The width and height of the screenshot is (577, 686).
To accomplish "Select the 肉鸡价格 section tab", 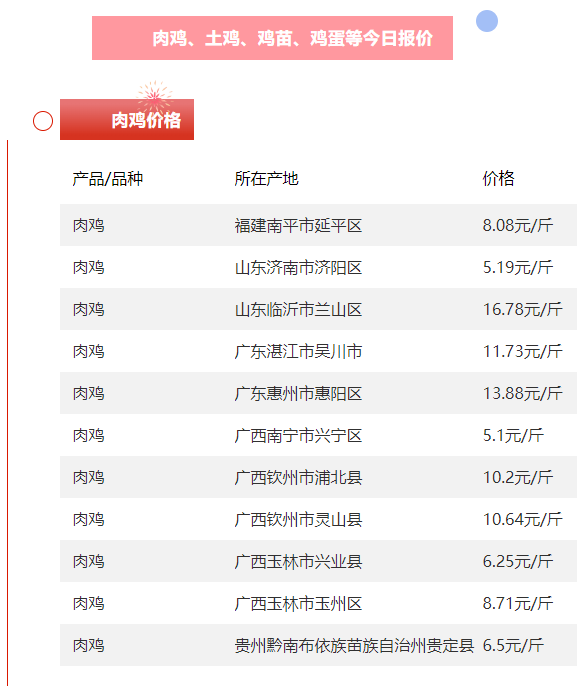I will [127, 119].
